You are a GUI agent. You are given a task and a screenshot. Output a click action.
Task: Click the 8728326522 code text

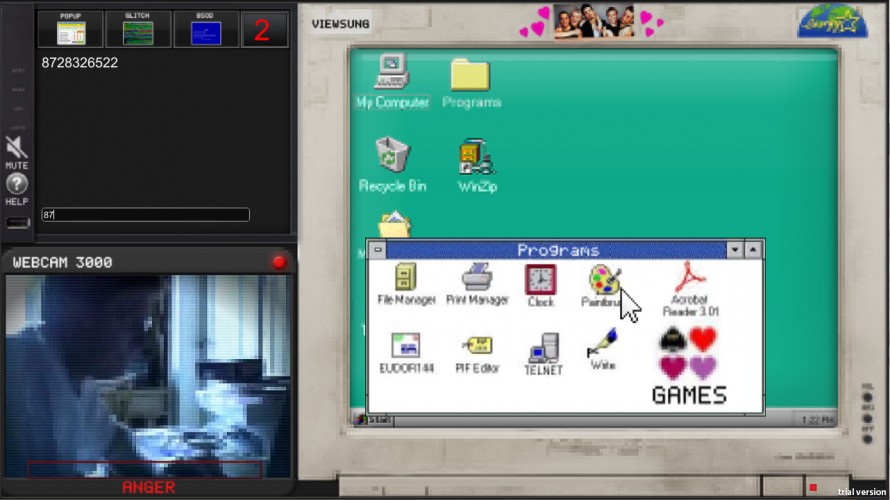pyautogui.click(x=79, y=63)
